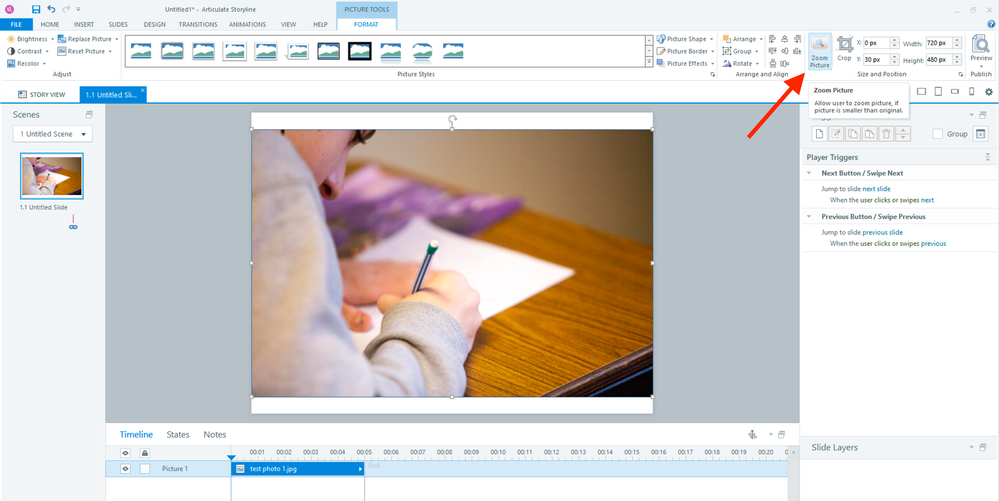Click the STORY VIEW button
The image size is (999, 501).
coord(42,94)
